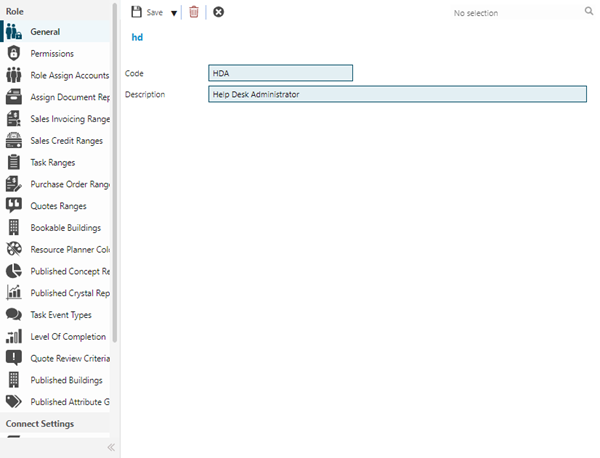The height and width of the screenshot is (458, 600).
Task: Click the sidebar vertical scrollbar
Action: click(x=116, y=180)
